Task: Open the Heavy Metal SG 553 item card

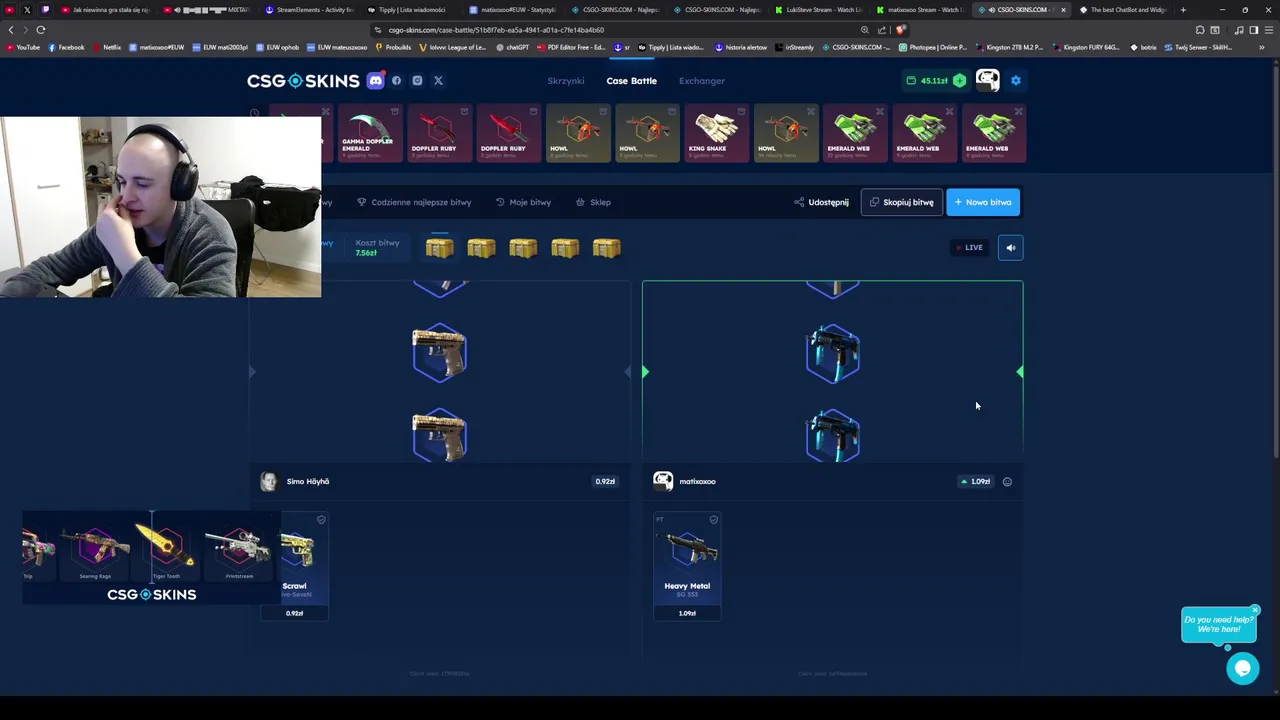Action: click(687, 566)
